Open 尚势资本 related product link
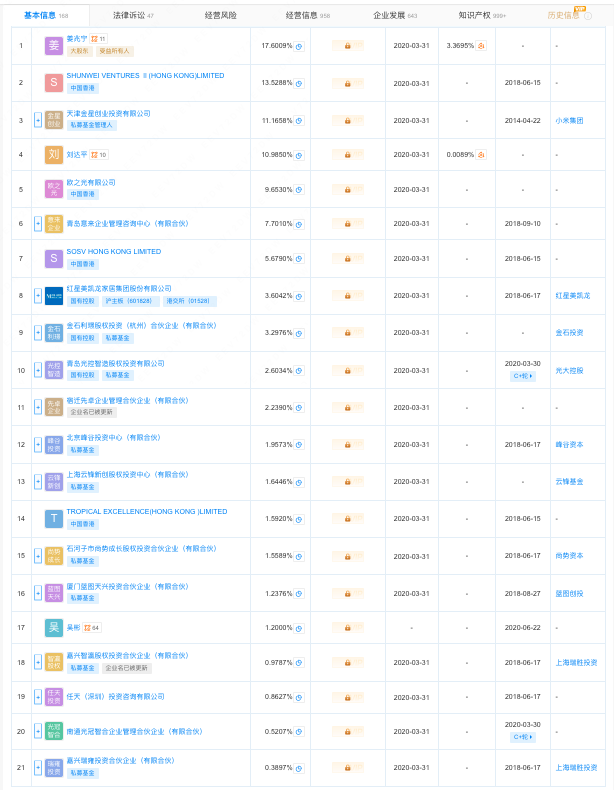Screen dimensions: 614x790 click(x=569, y=556)
